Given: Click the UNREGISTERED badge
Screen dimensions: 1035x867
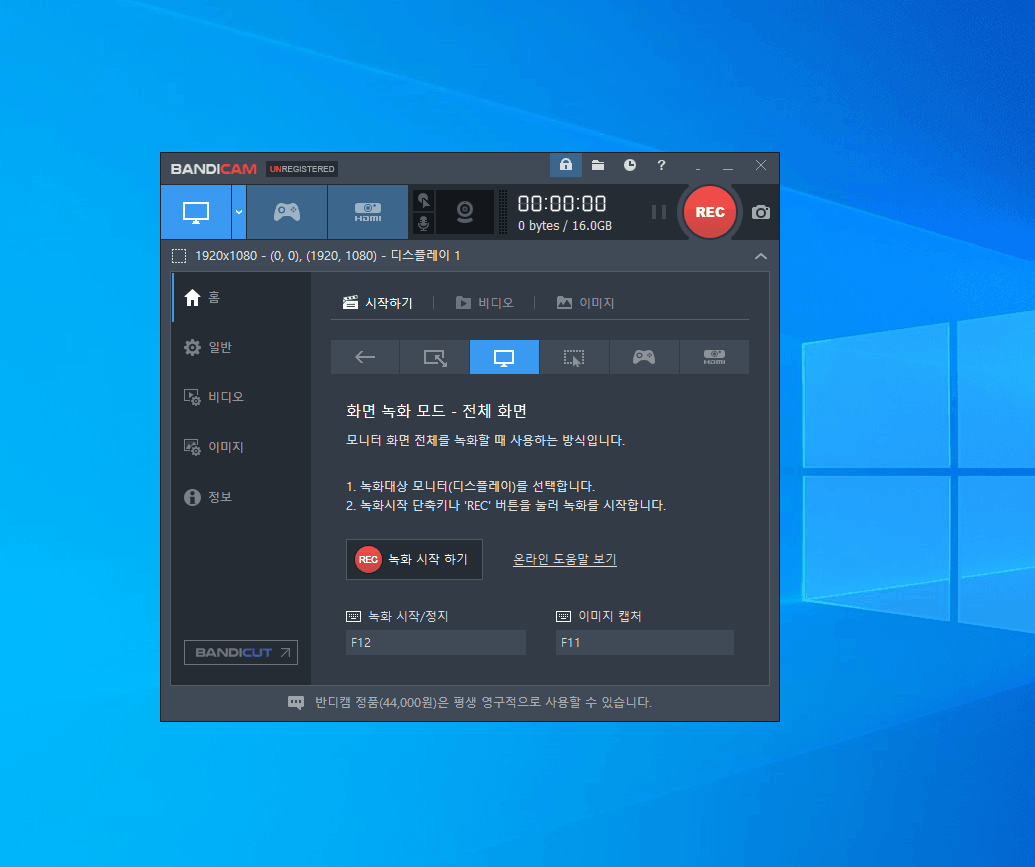Looking at the screenshot, I should (x=302, y=169).
